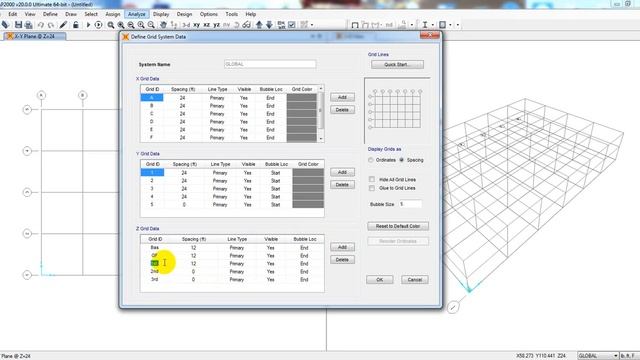The width and height of the screenshot is (640, 360).
Task: Click the Redo icon in toolbar
Action: [x=51, y=25]
